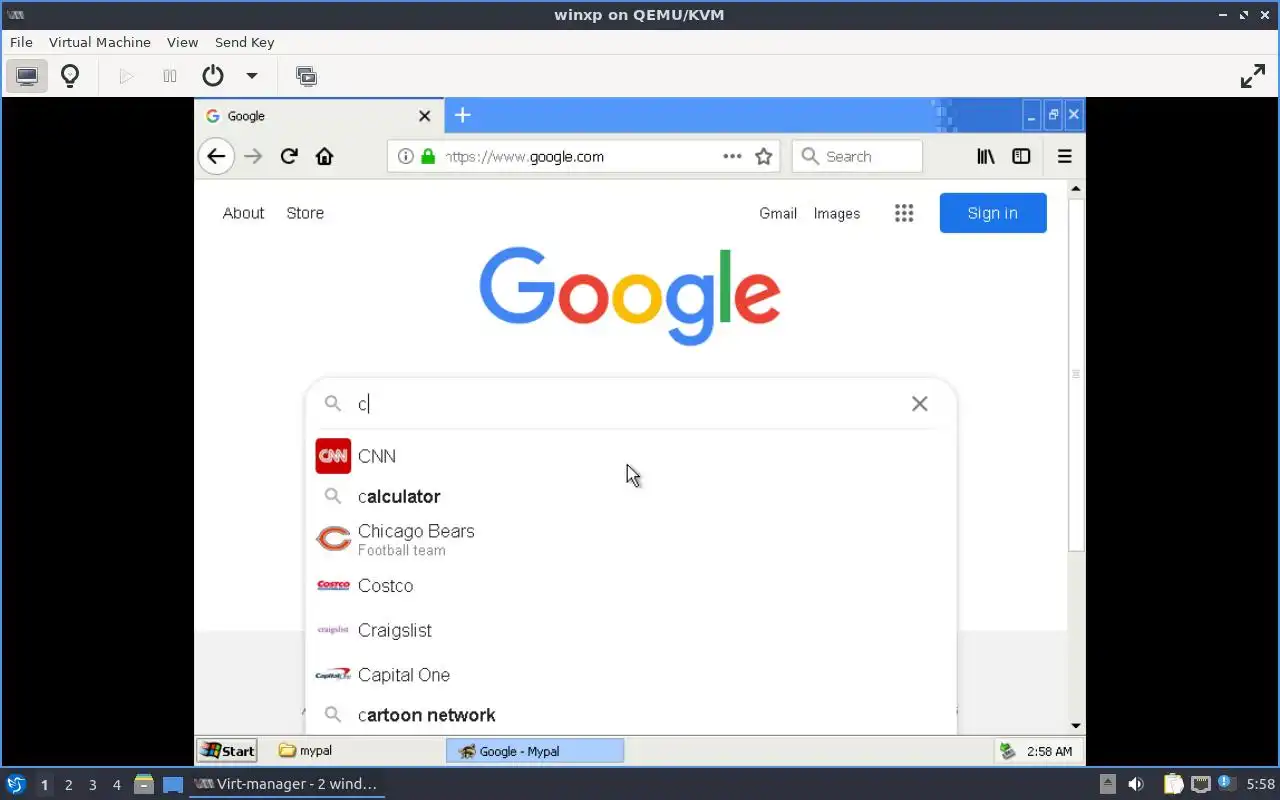Viewport: 1280px width, 800px height.
Task: Open the shutdown options dropdown arrow
Action: (x=252, y=76)
